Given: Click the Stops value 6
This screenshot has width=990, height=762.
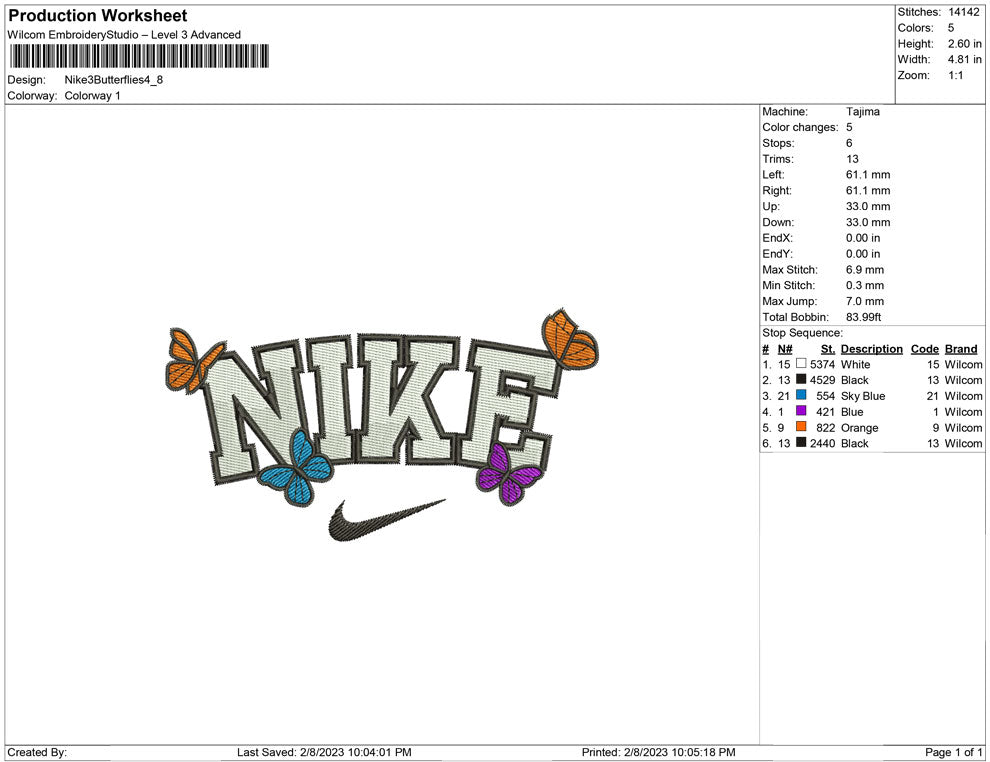Looking at the screenshot, I should (x=849, y=143).
